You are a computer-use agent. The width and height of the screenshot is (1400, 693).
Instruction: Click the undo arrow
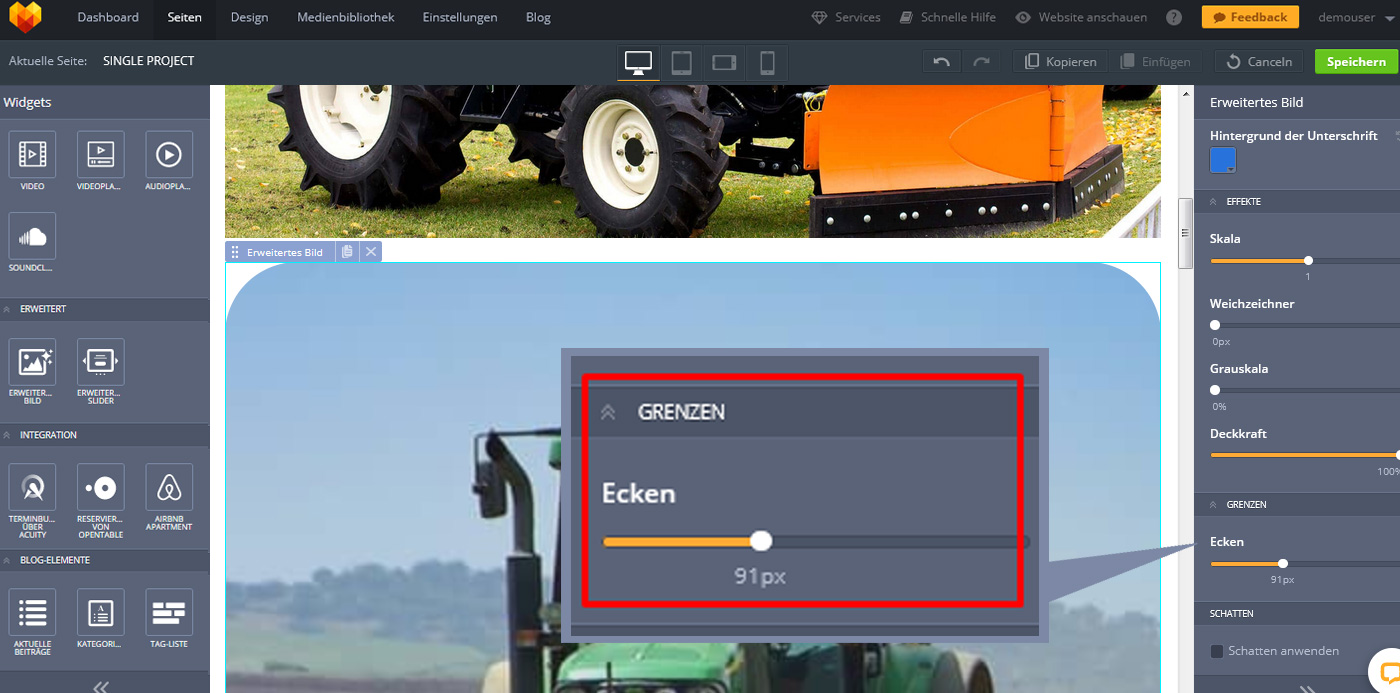[941, 62]
